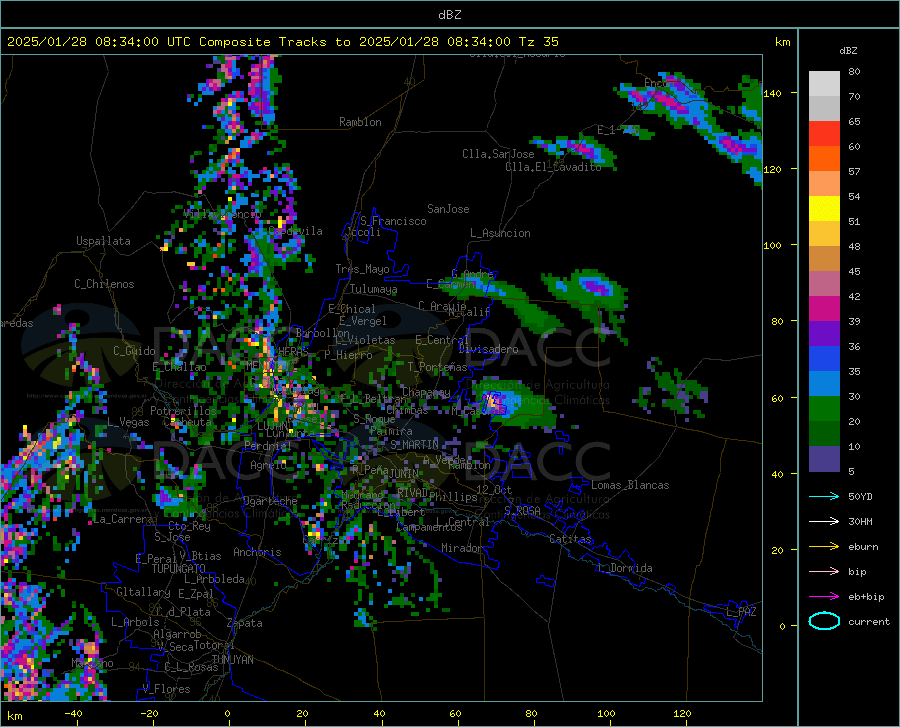Select the orange 60–57 dBZ swatch

[824, 159]
